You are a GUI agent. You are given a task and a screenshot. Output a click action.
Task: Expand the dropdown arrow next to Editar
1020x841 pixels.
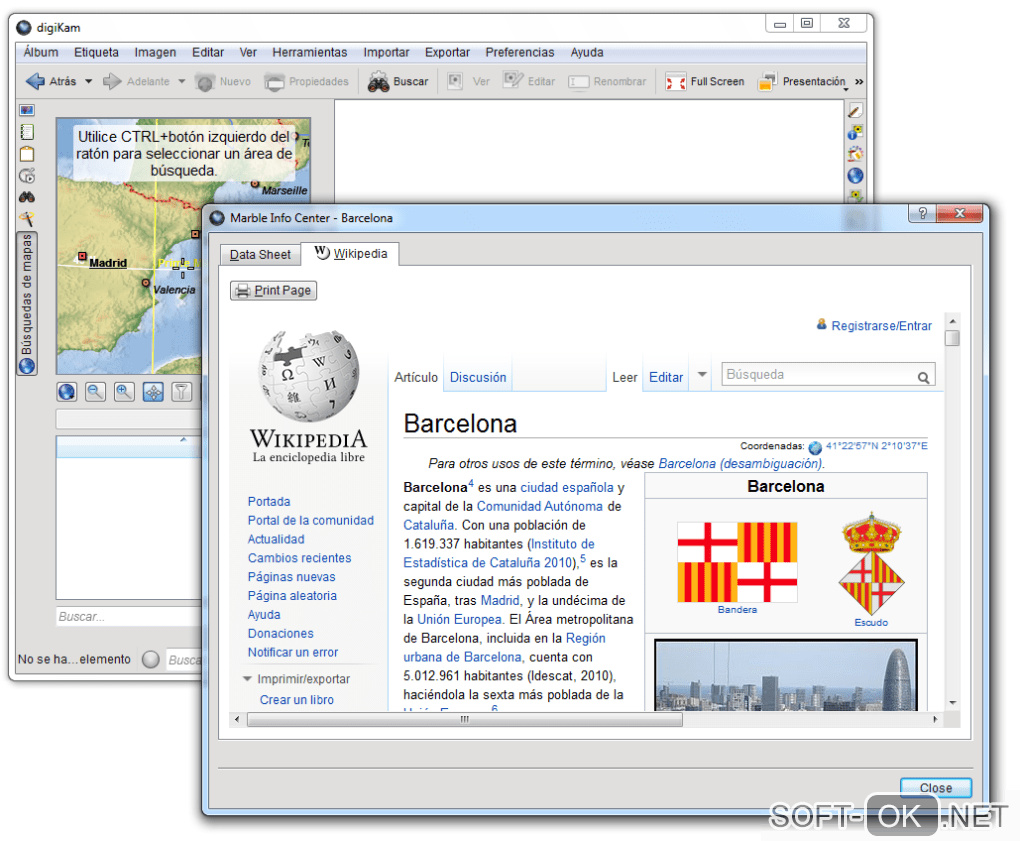point(702,375)
